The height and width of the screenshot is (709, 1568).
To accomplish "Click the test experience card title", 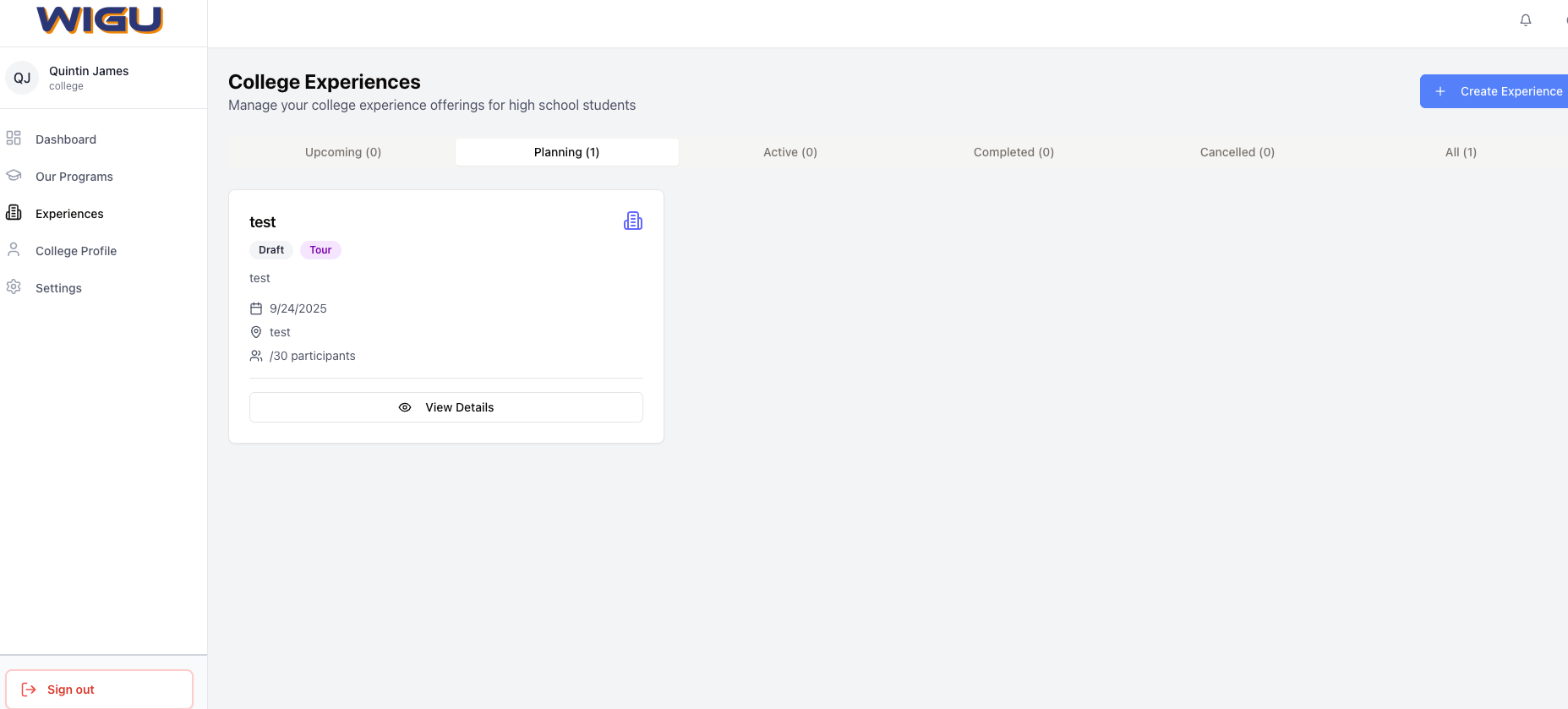I will pos(262,222).
